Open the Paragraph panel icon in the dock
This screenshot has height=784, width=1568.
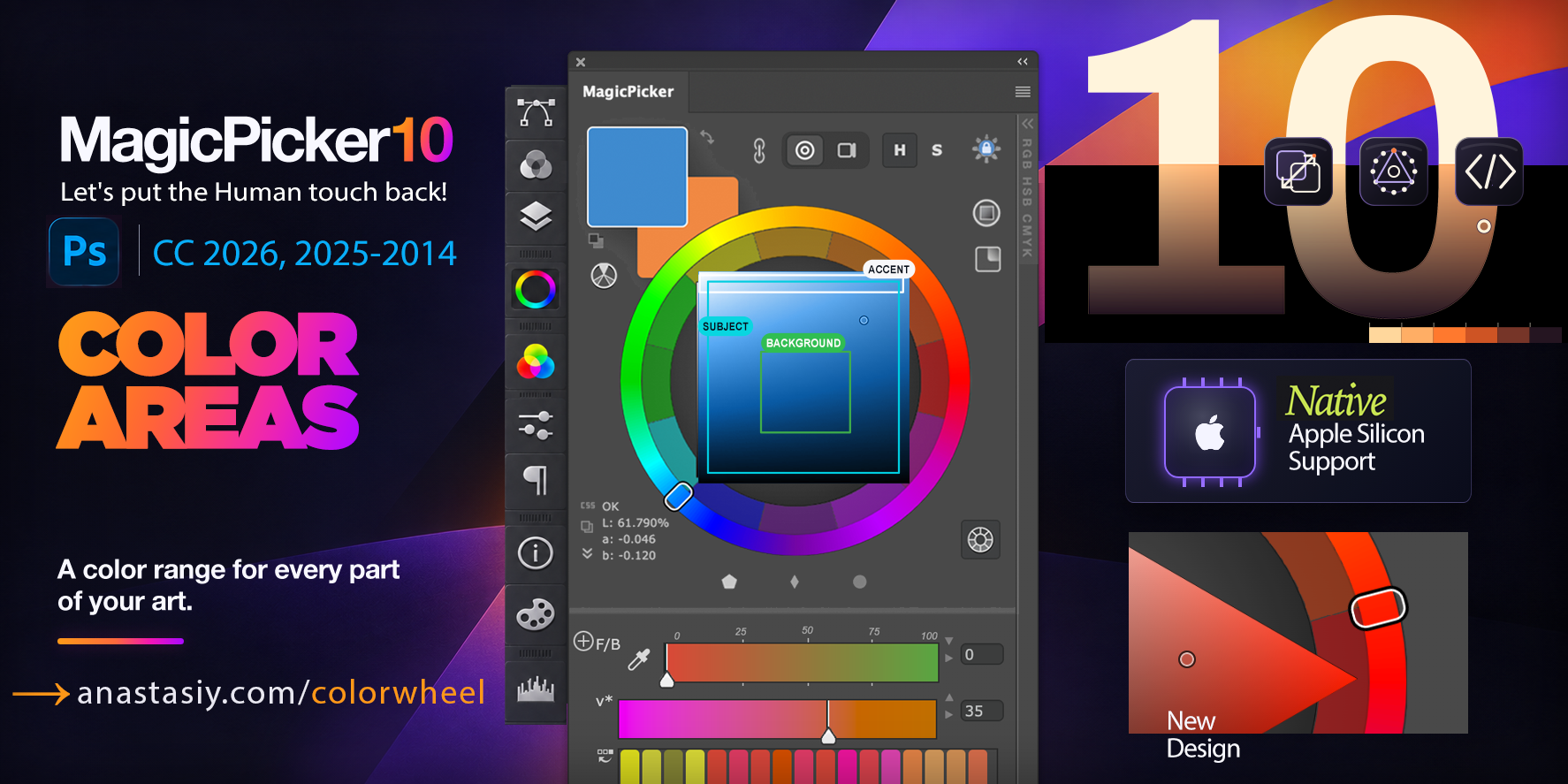tap(536, 480)
